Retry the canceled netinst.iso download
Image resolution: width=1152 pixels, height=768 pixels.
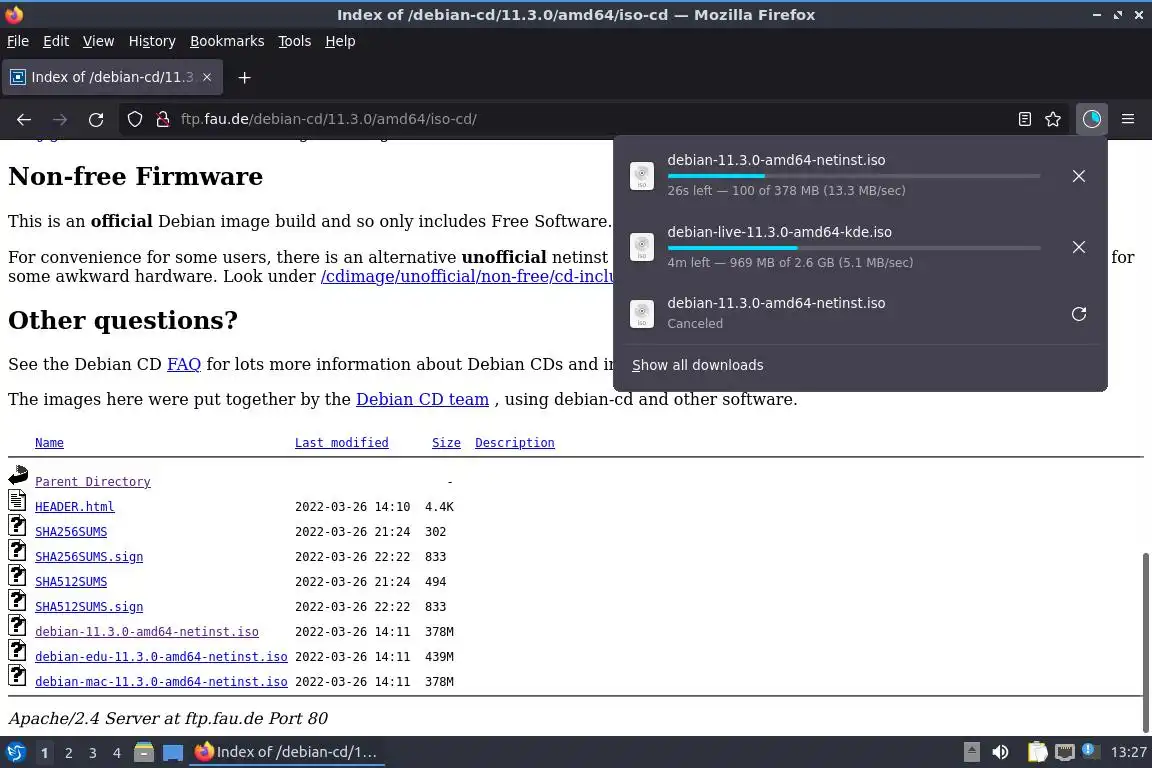click(1079, 314)
